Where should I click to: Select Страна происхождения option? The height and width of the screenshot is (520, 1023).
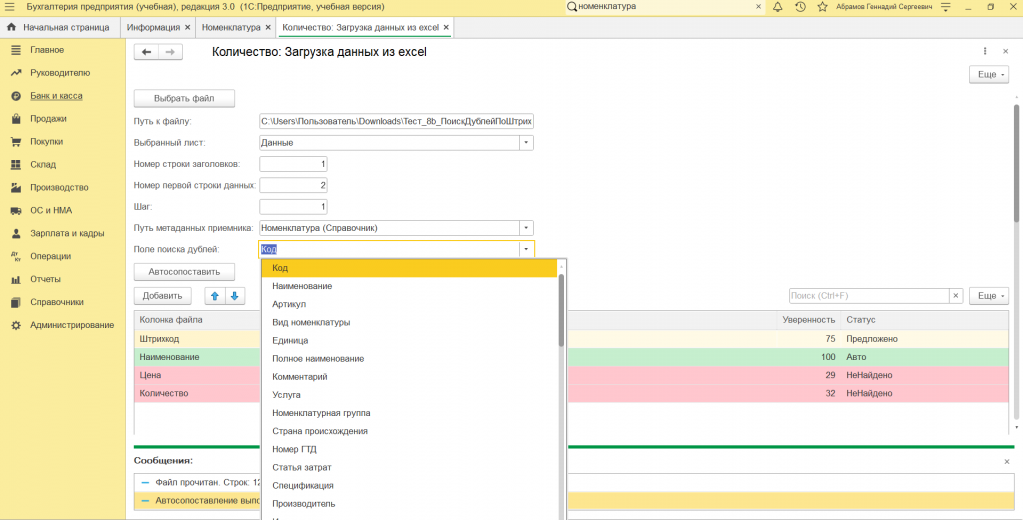(x=409, y=431)
